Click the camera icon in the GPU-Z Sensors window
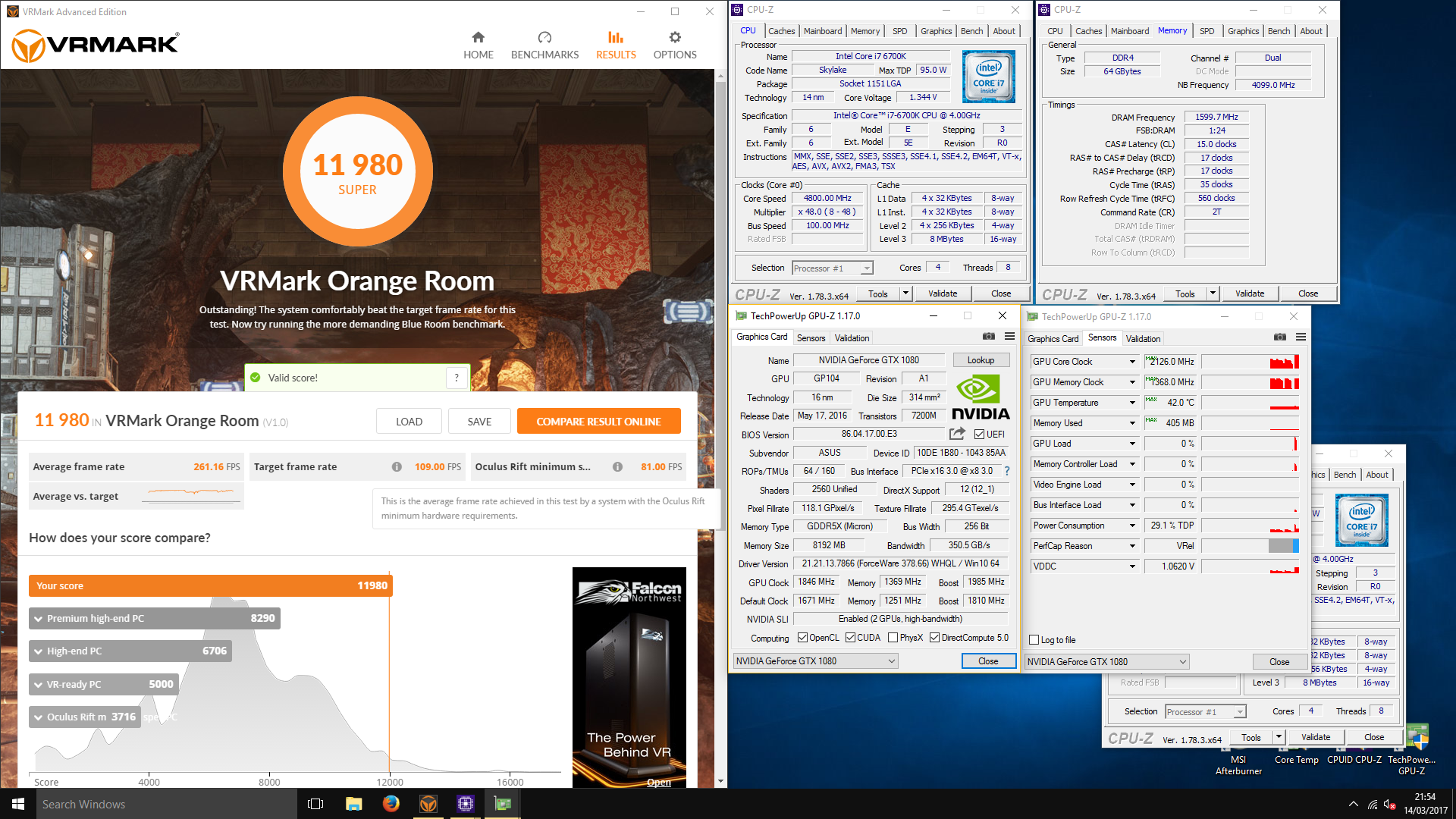The image size is (1456, 819). pyautogui.click(x=1280, y=337)
